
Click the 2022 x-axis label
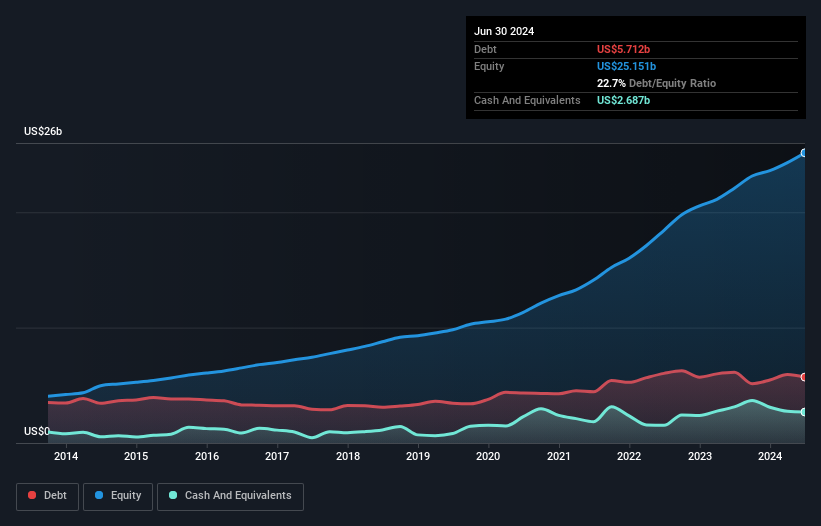click(629, 456)
